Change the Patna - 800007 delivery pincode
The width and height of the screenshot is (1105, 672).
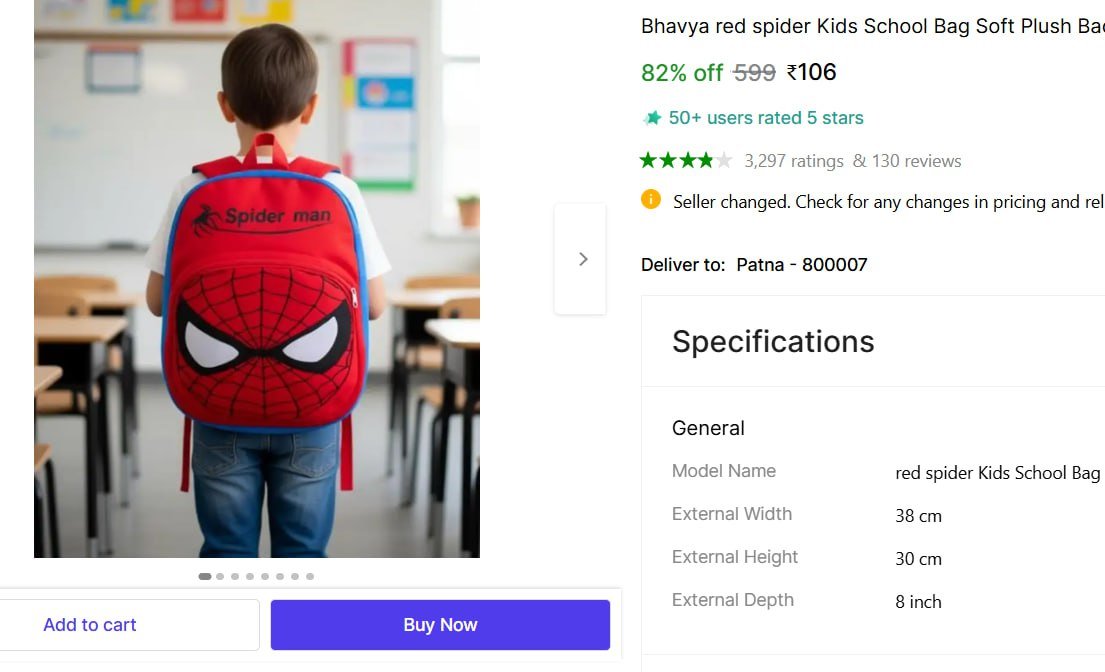pos(802,265)
